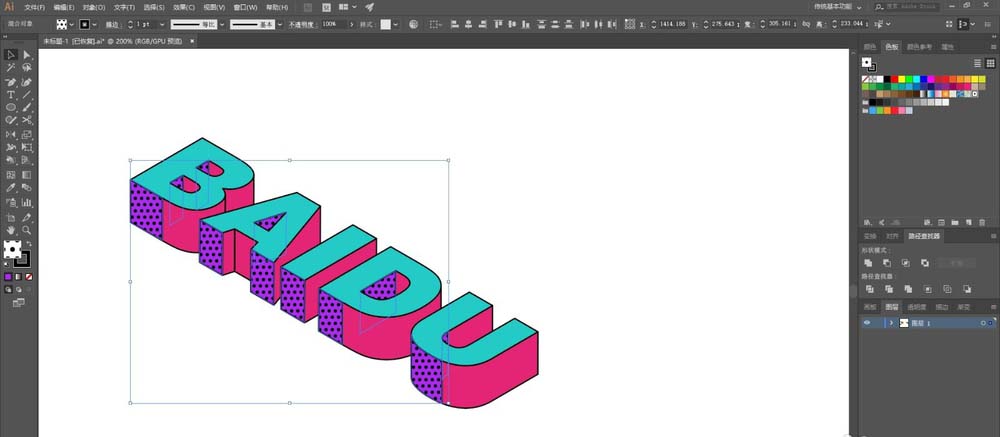Click the New Swatch icon in Swatches panel
Screen dimensions: 1000x437
(968, 223)
